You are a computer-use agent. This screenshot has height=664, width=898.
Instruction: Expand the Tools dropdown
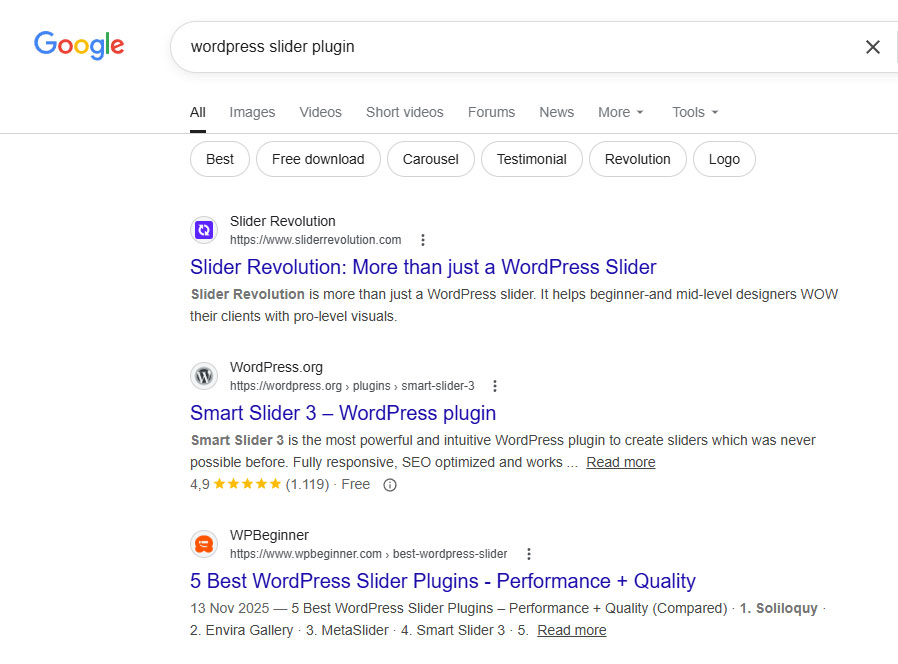[695, 112]
